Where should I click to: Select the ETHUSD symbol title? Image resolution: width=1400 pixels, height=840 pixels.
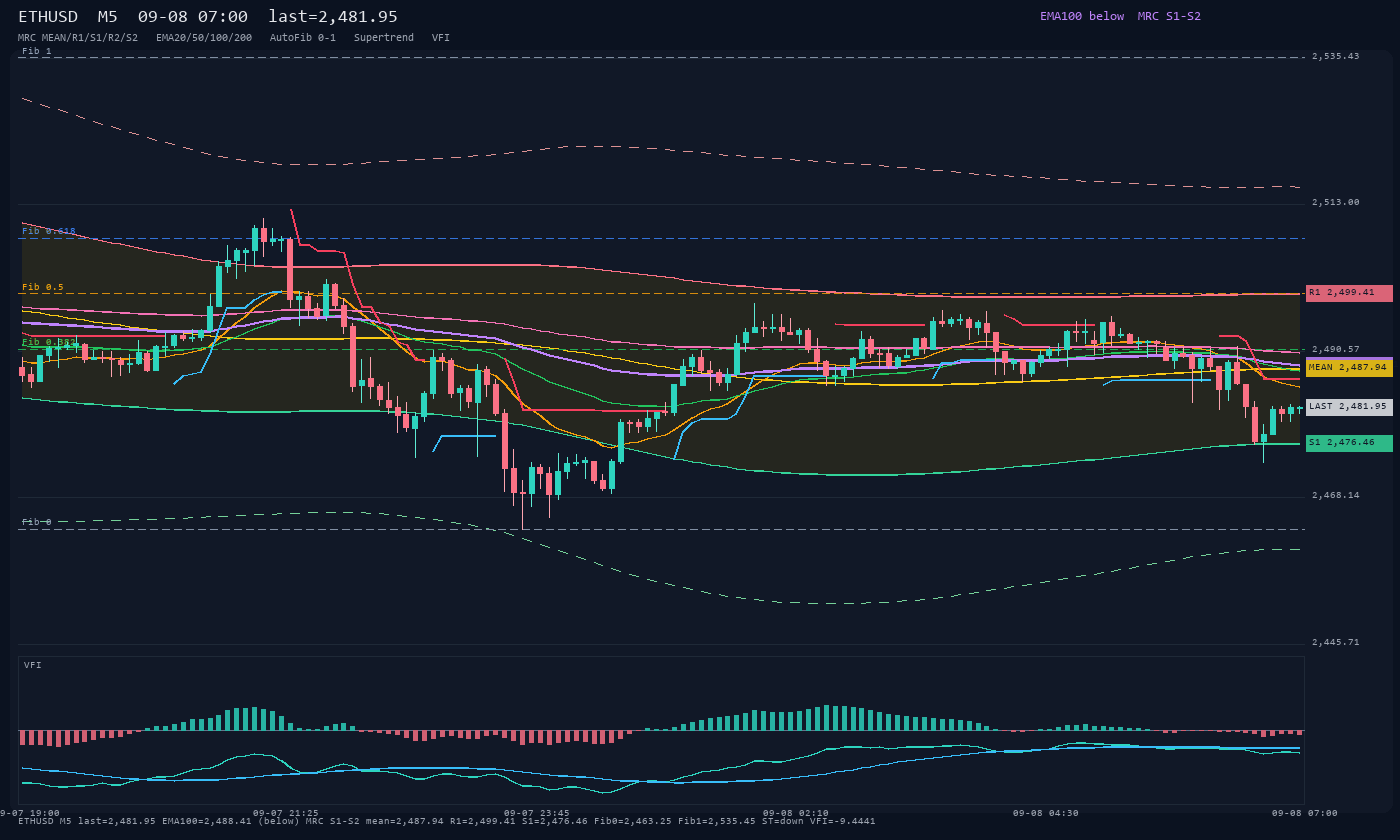[48, 17]
